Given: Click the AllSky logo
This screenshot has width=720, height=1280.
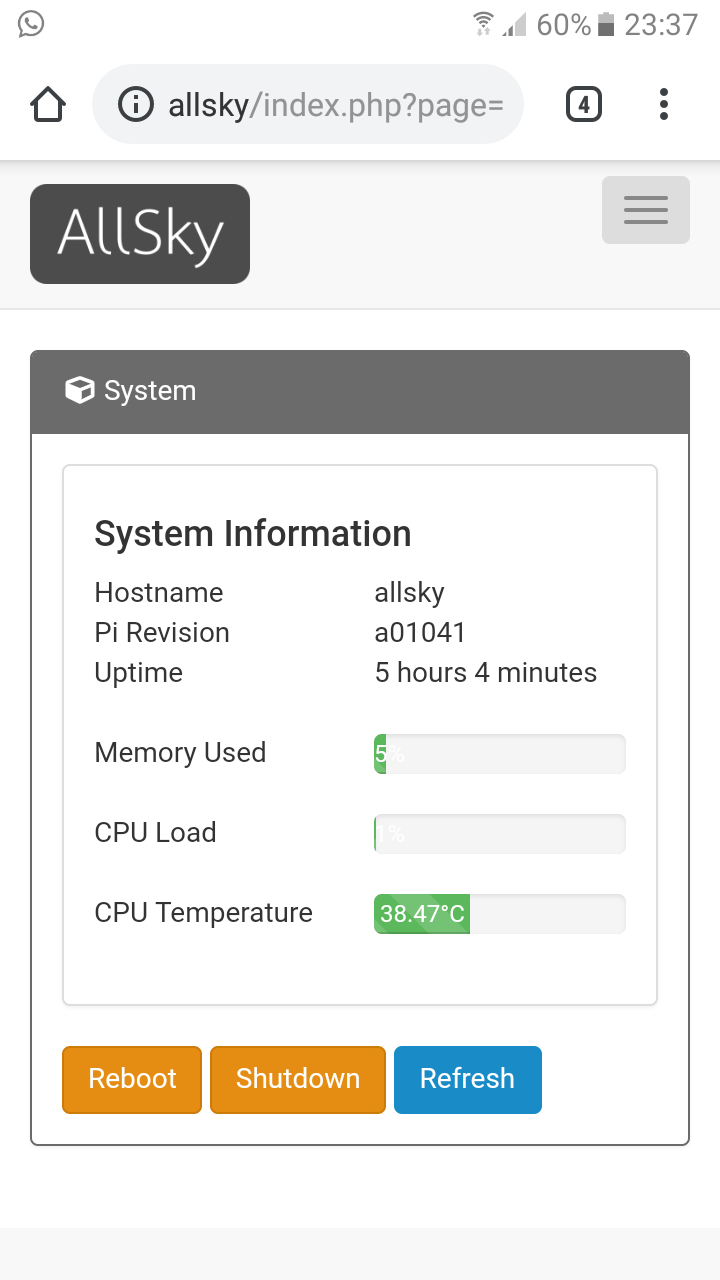Looking at the screenshot, I should [140, 234].
